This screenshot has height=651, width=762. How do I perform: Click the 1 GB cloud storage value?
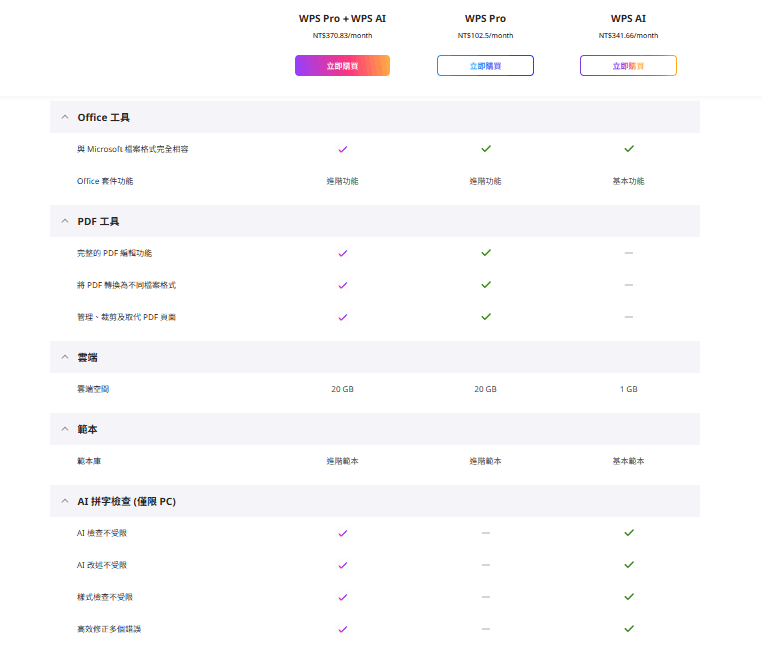[628, 389]
